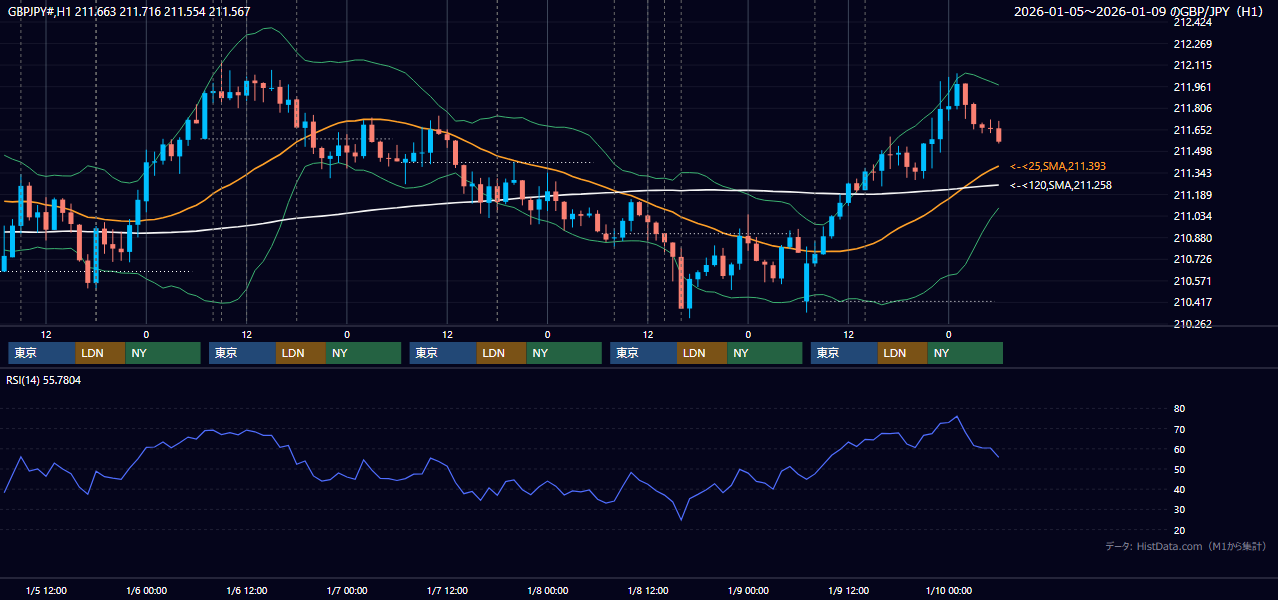Click RSI scale level 80
This screenshot has height=600, width=1278.
[x=1179, y=409]
